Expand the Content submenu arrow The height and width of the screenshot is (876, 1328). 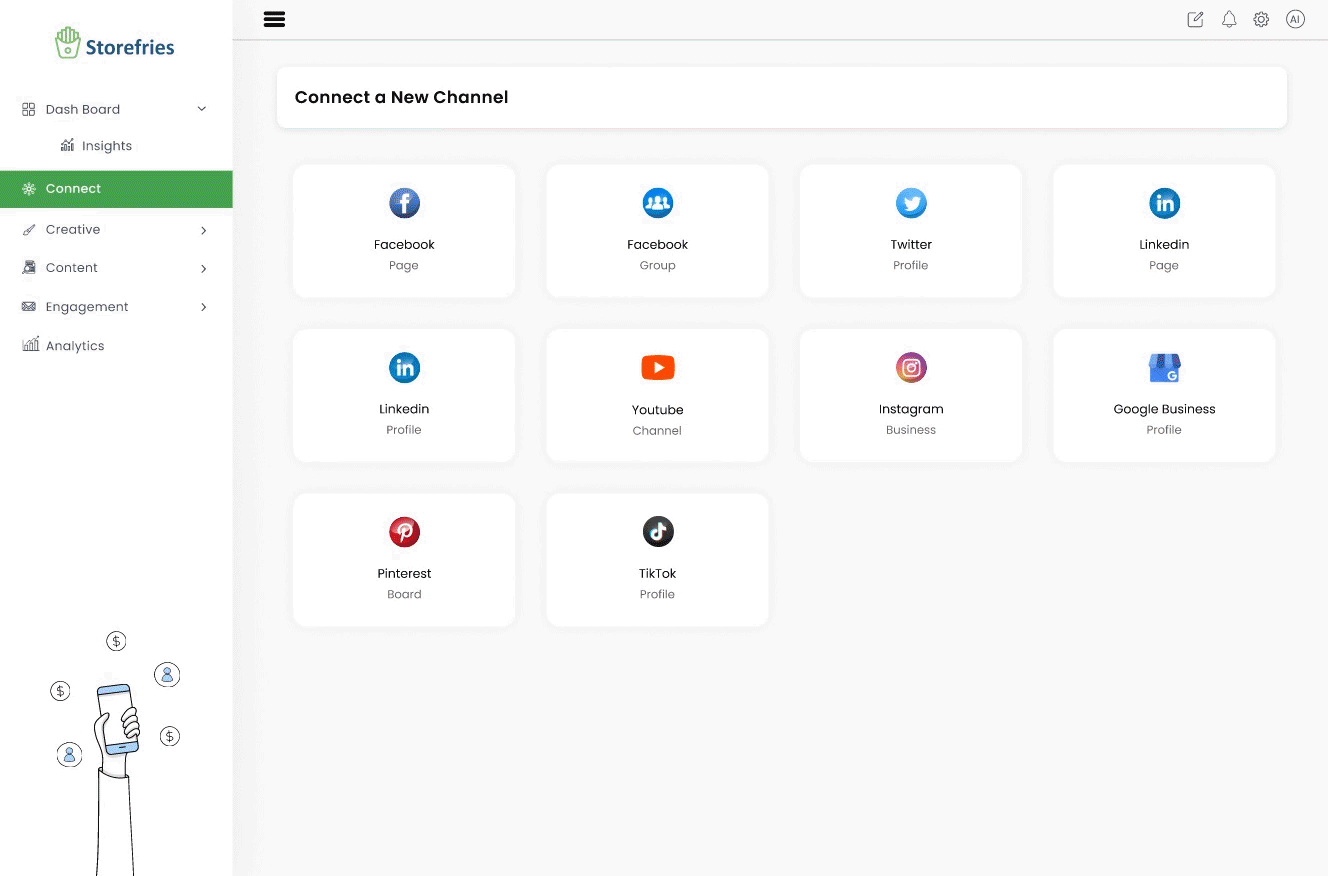203,268
